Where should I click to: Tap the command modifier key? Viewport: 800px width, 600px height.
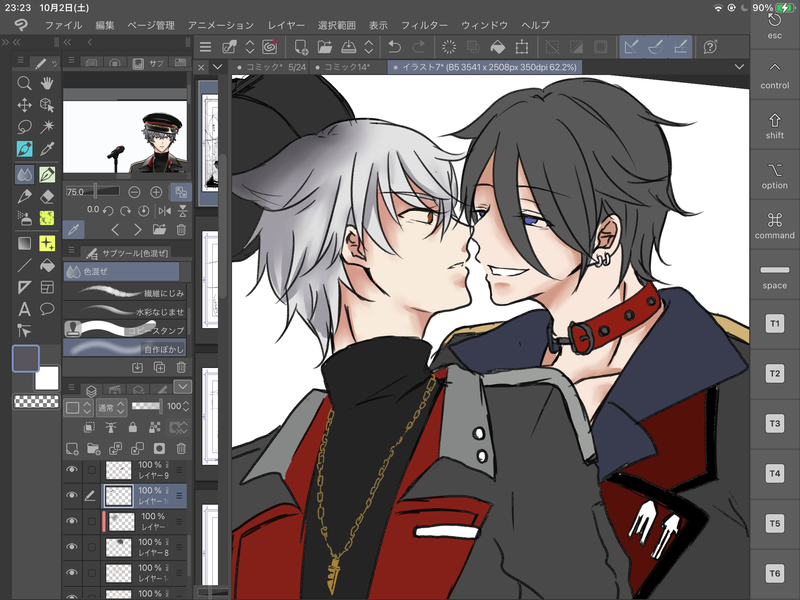(x=774, y=226)
